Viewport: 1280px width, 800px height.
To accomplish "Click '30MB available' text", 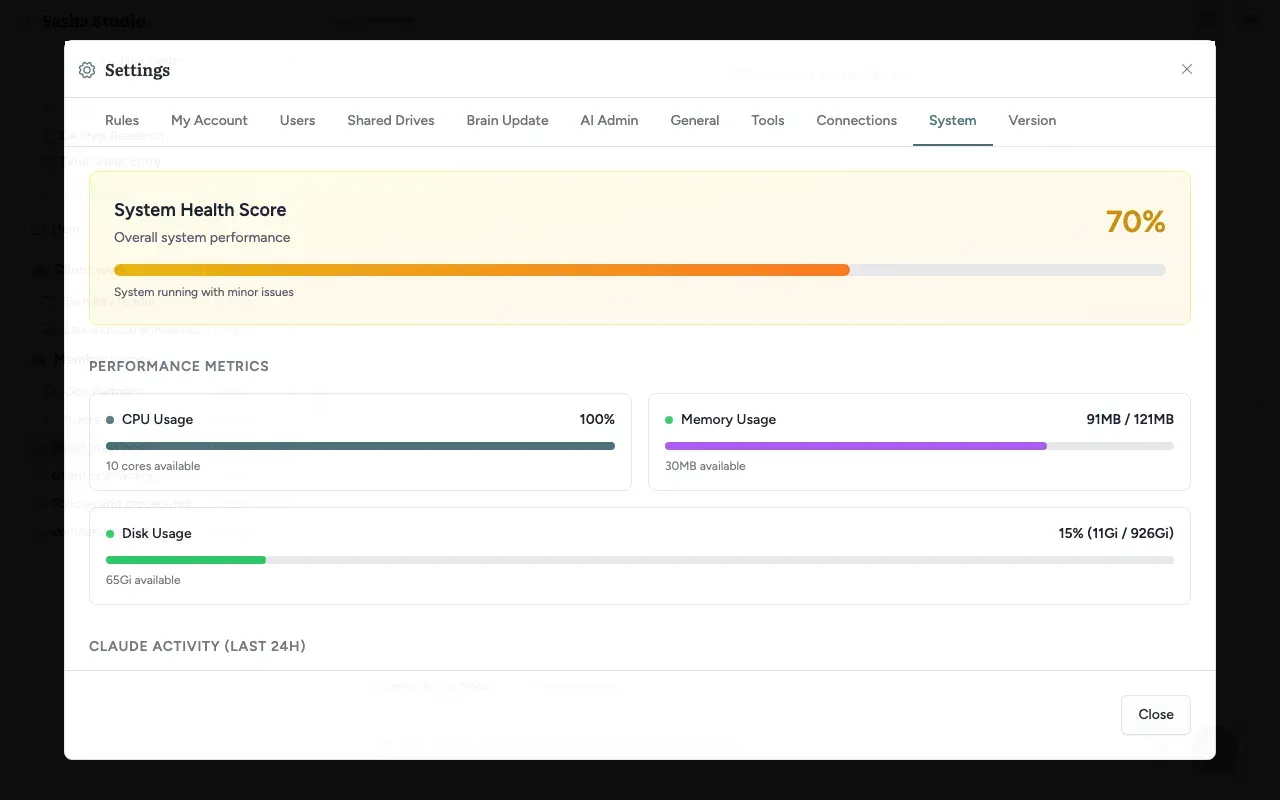I will (x=705, y=466).
